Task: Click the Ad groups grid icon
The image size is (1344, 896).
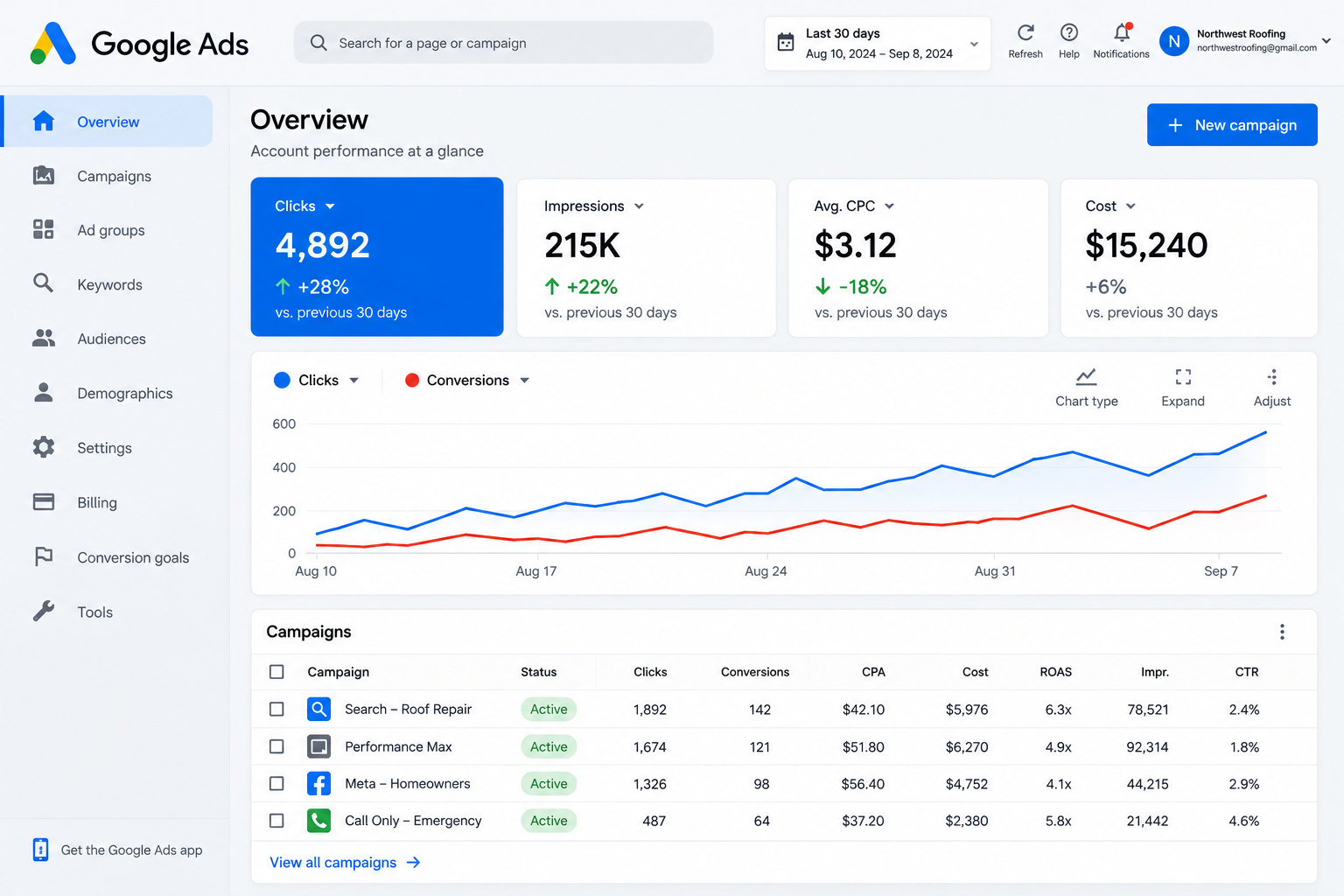Action: [44, 230]
